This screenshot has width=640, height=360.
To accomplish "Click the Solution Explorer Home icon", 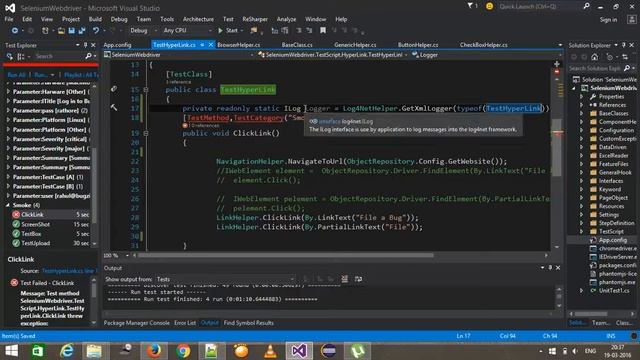I will [x=595, y=57].
